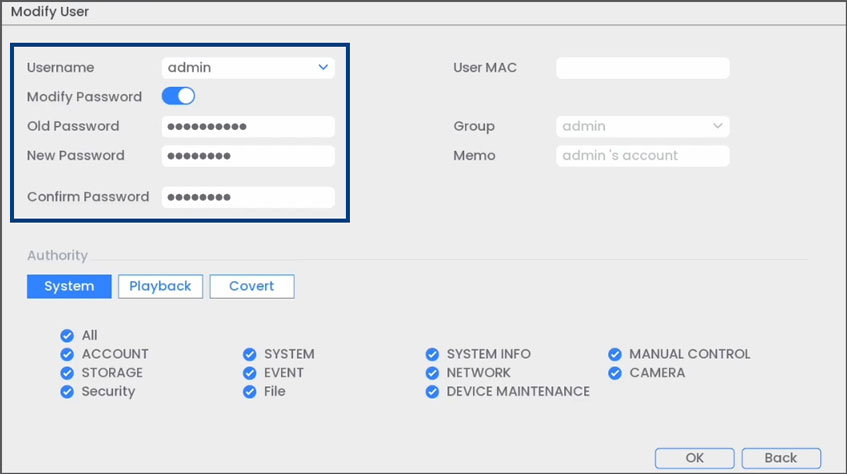Click the User MAC input field
The width and height of the screenshot is (847, 474).
642,68
